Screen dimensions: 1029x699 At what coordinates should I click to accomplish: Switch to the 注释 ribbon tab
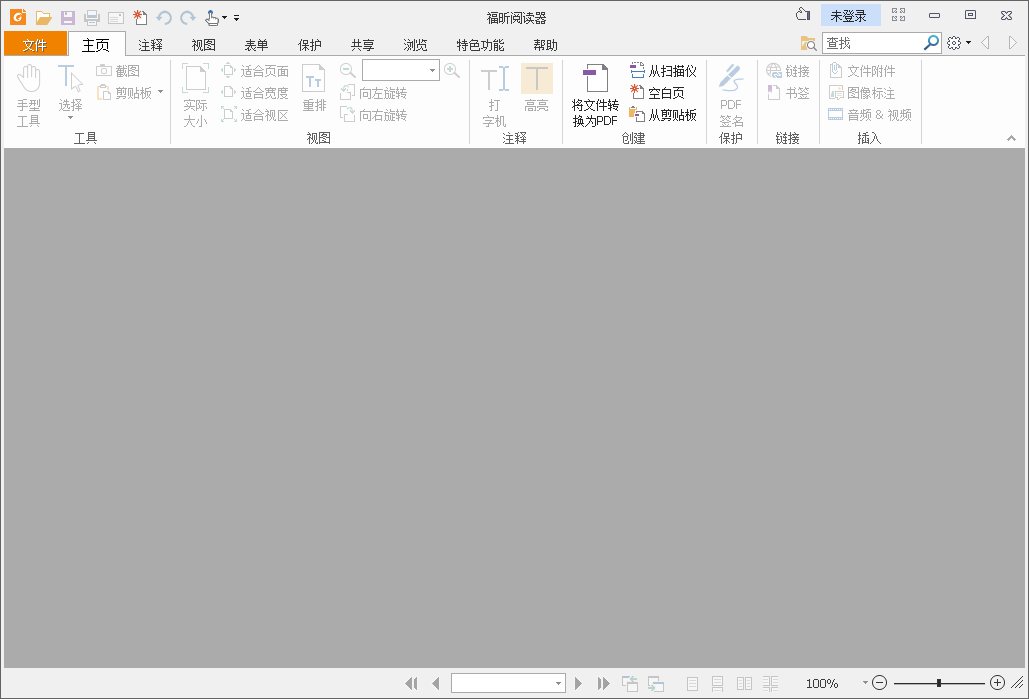click(x=150, y=45)
